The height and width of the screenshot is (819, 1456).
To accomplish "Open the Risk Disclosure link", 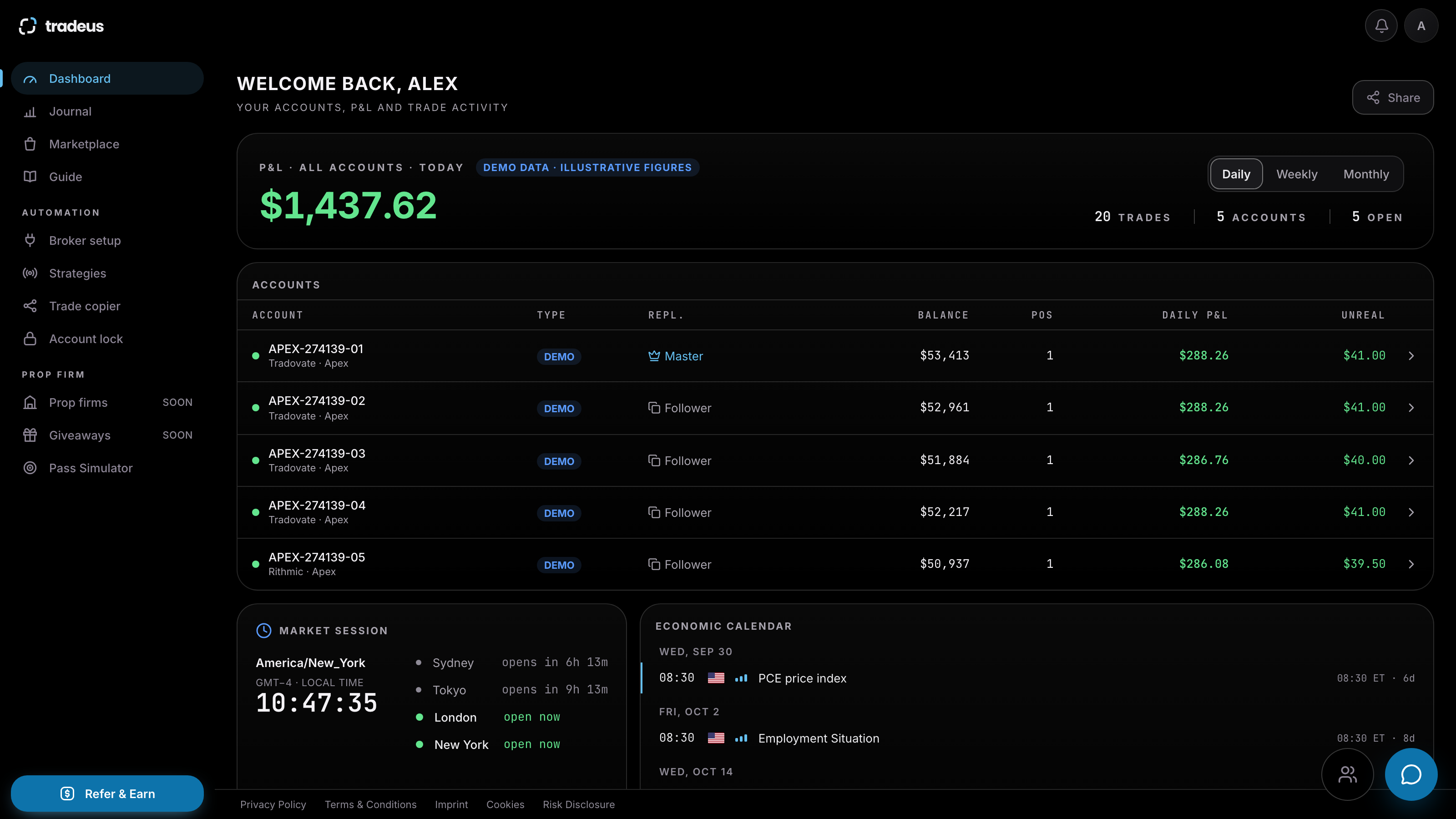I will 579,804.
